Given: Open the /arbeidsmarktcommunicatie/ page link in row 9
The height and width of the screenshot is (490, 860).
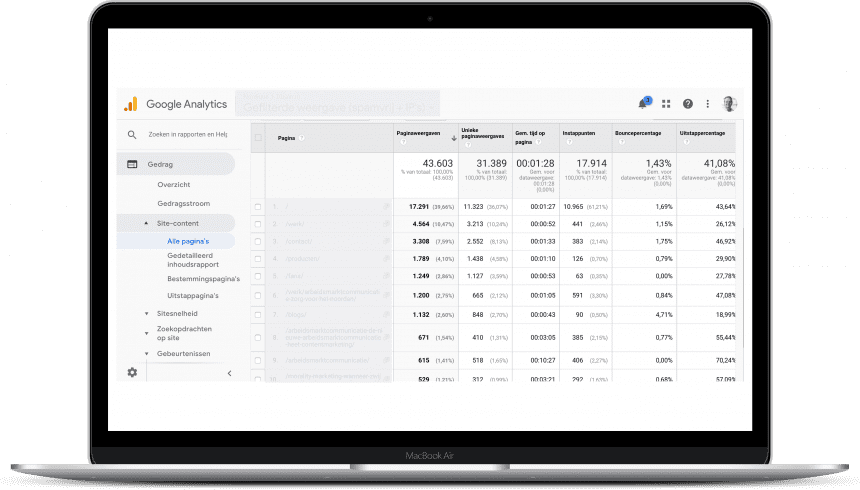Looking at the screenshot, I should 327,361.
